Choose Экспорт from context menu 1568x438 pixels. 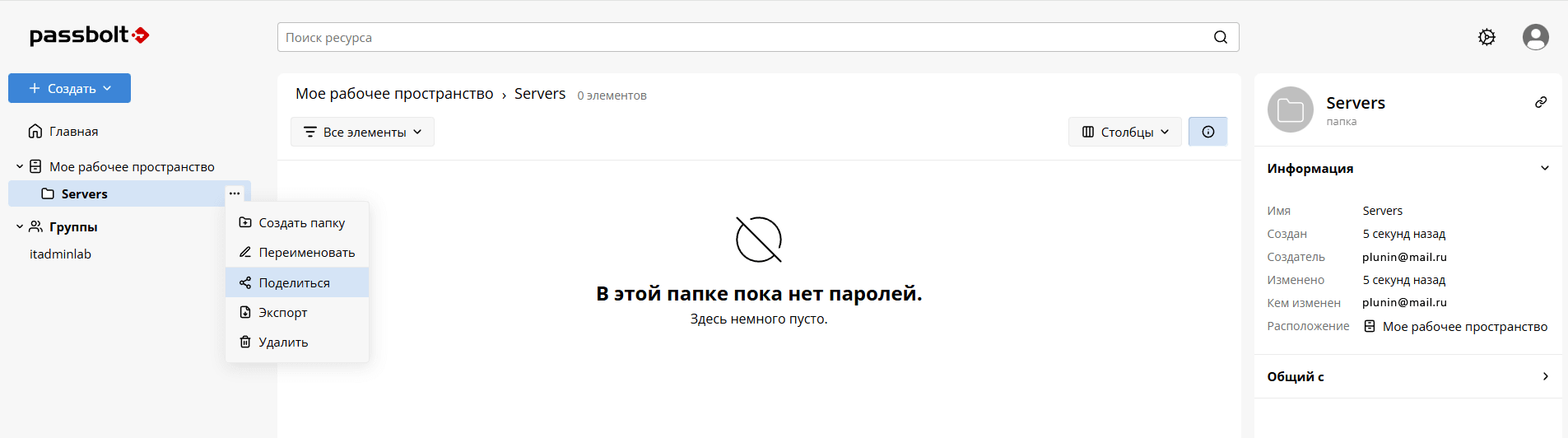[x=297, y=312]
